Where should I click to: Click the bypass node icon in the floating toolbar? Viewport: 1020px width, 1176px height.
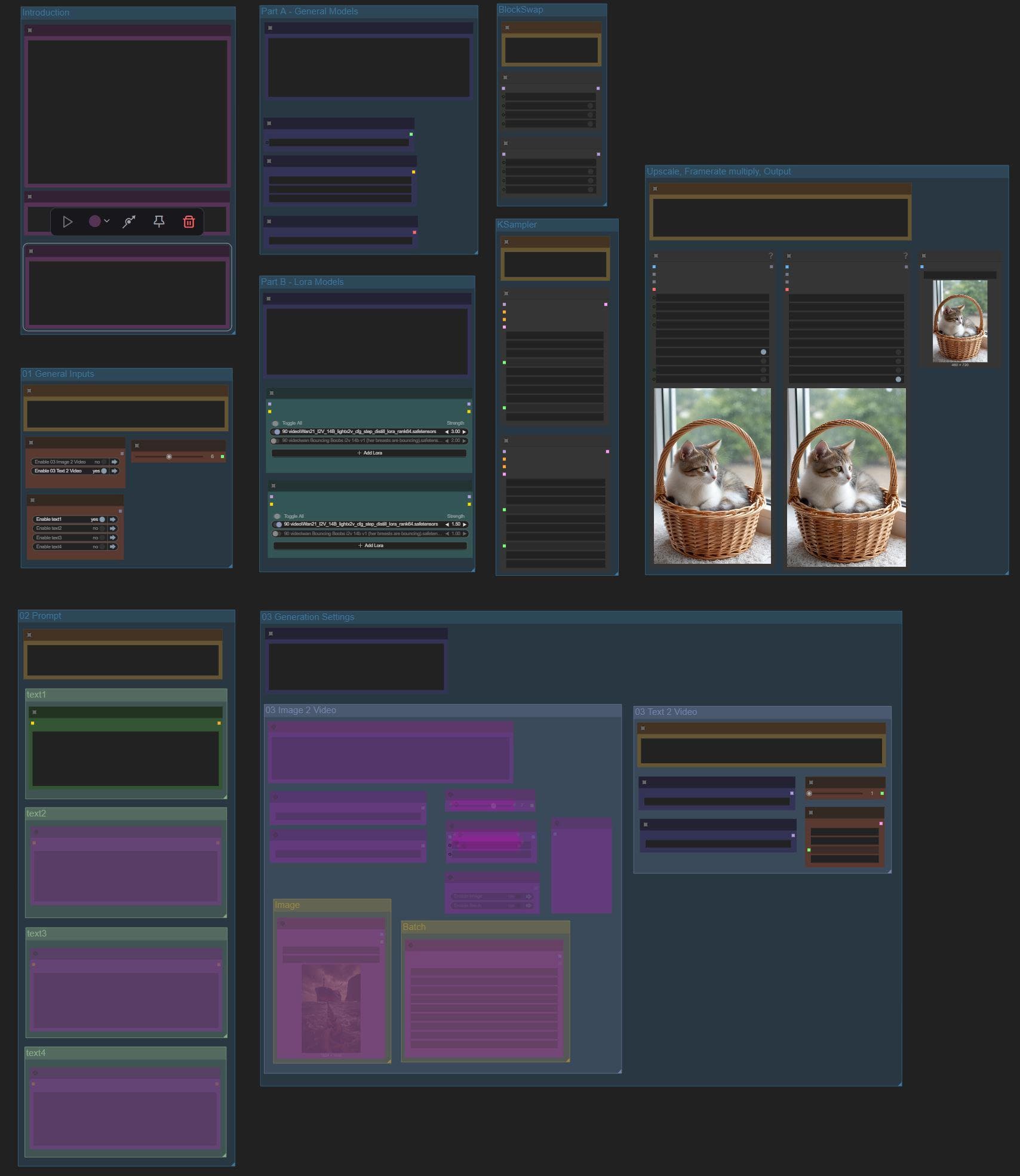tap(129, 222)
